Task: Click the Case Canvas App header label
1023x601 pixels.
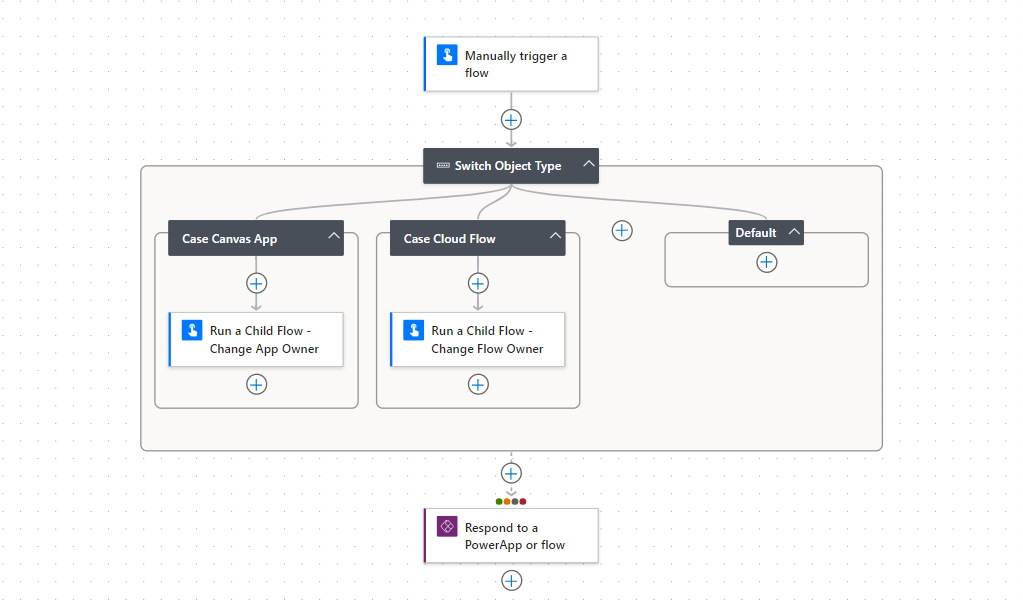Action: coord(228,238)
